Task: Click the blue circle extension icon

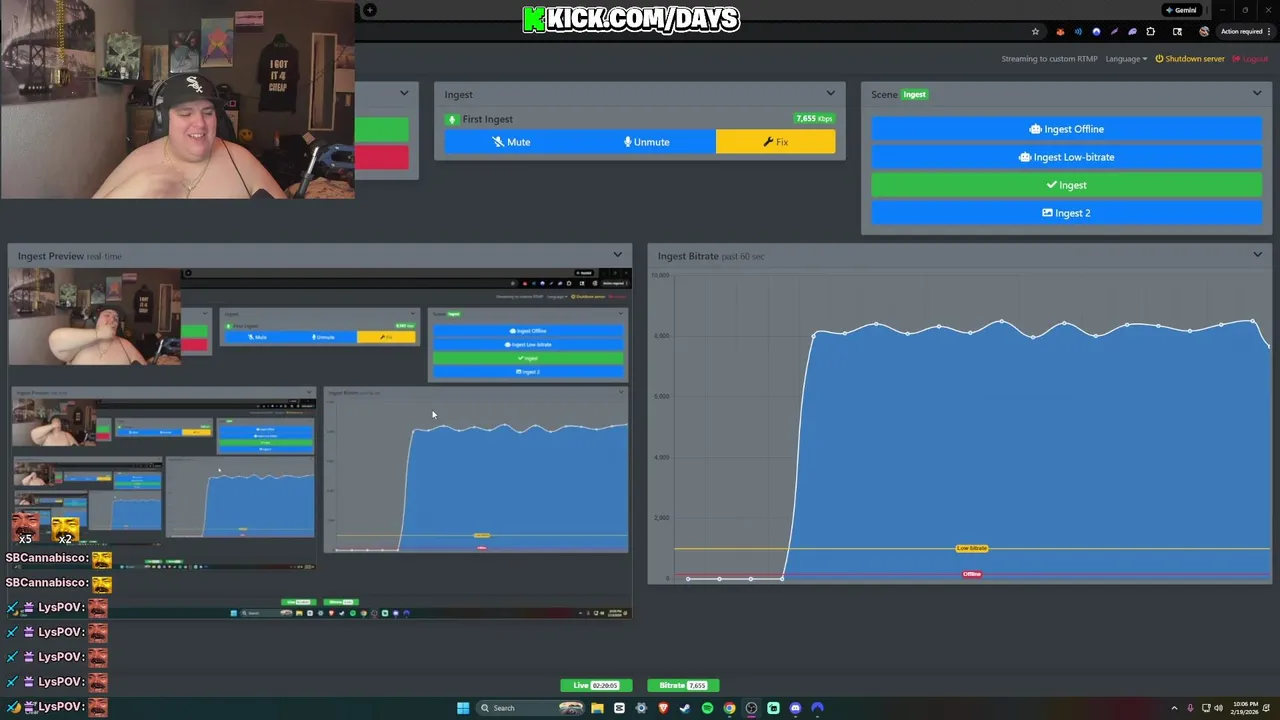Action: click(1096, 31)
